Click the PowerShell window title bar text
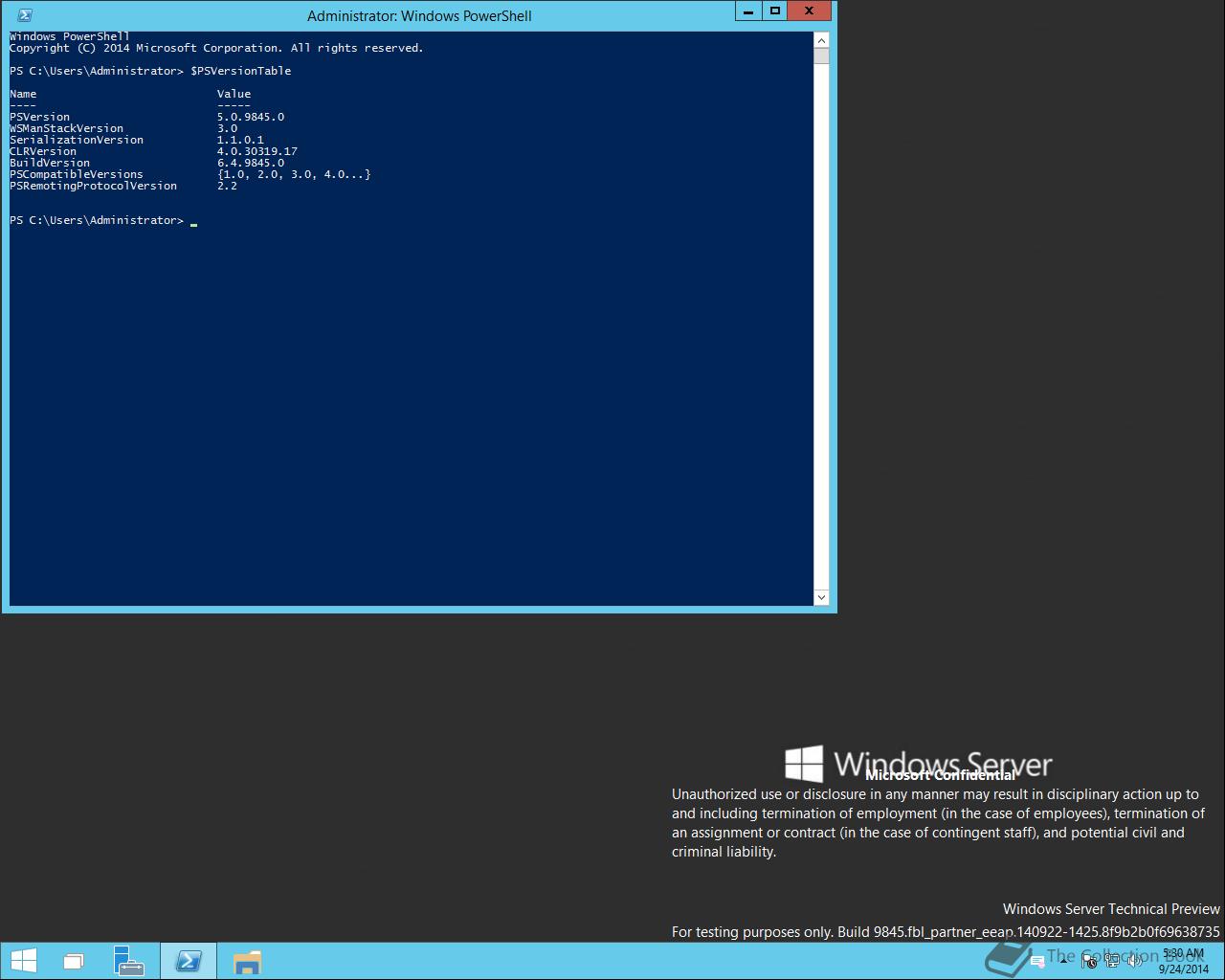The image size is (1225, 980). [x=419, y=16]
